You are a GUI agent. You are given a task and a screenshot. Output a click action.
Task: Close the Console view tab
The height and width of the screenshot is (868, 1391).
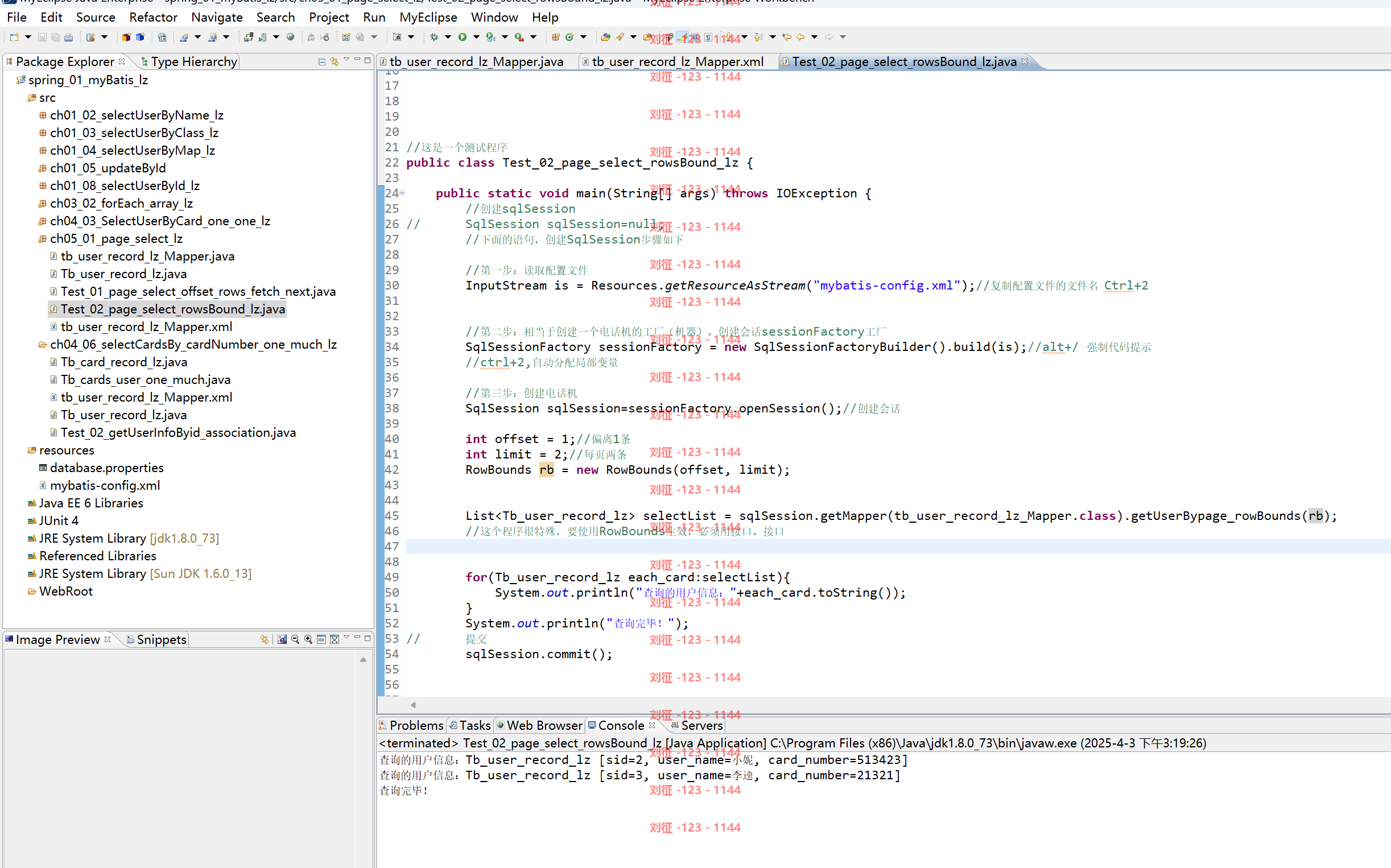[x=652, y=725]
